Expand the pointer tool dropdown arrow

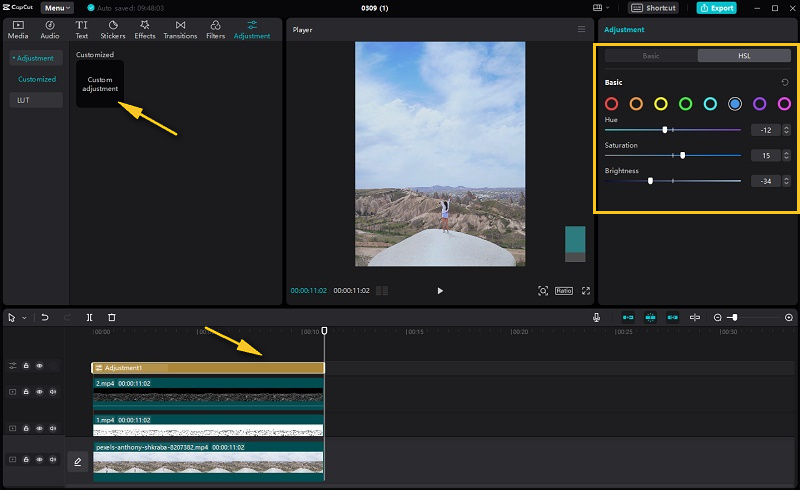[x=24, y=318]
